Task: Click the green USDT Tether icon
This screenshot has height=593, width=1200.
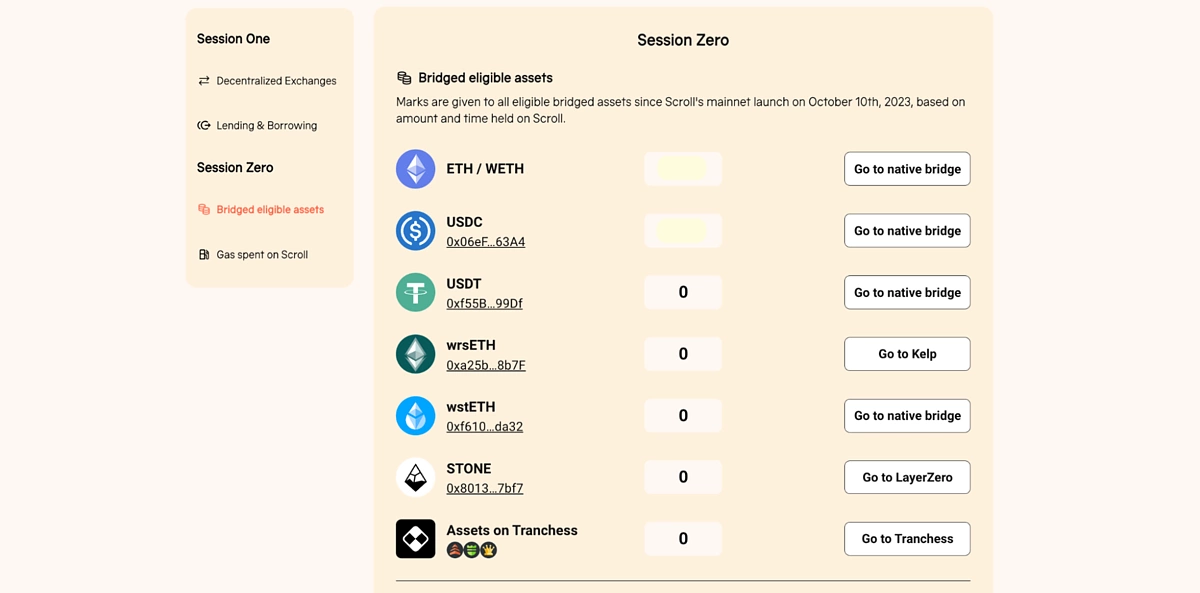Action: tap(415, 292)
